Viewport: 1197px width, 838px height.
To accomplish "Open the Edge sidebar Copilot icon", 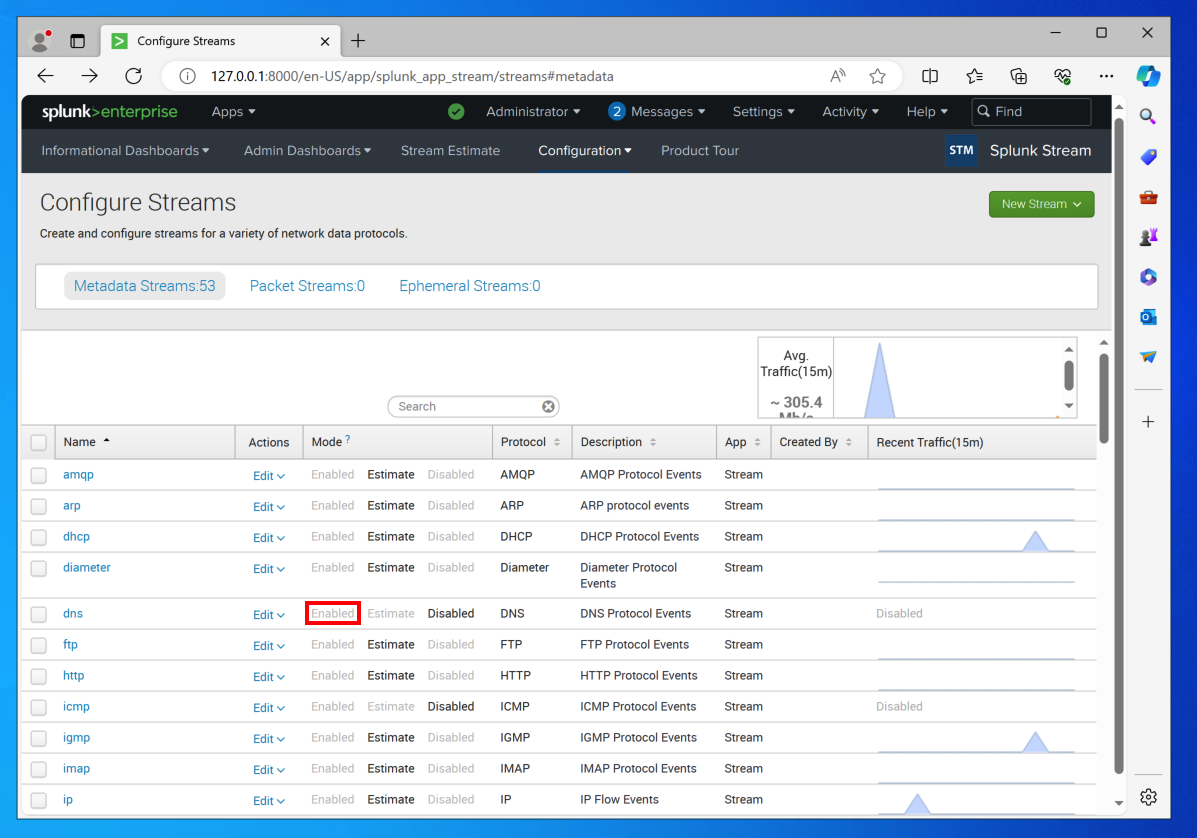I will pos(1148,76).
